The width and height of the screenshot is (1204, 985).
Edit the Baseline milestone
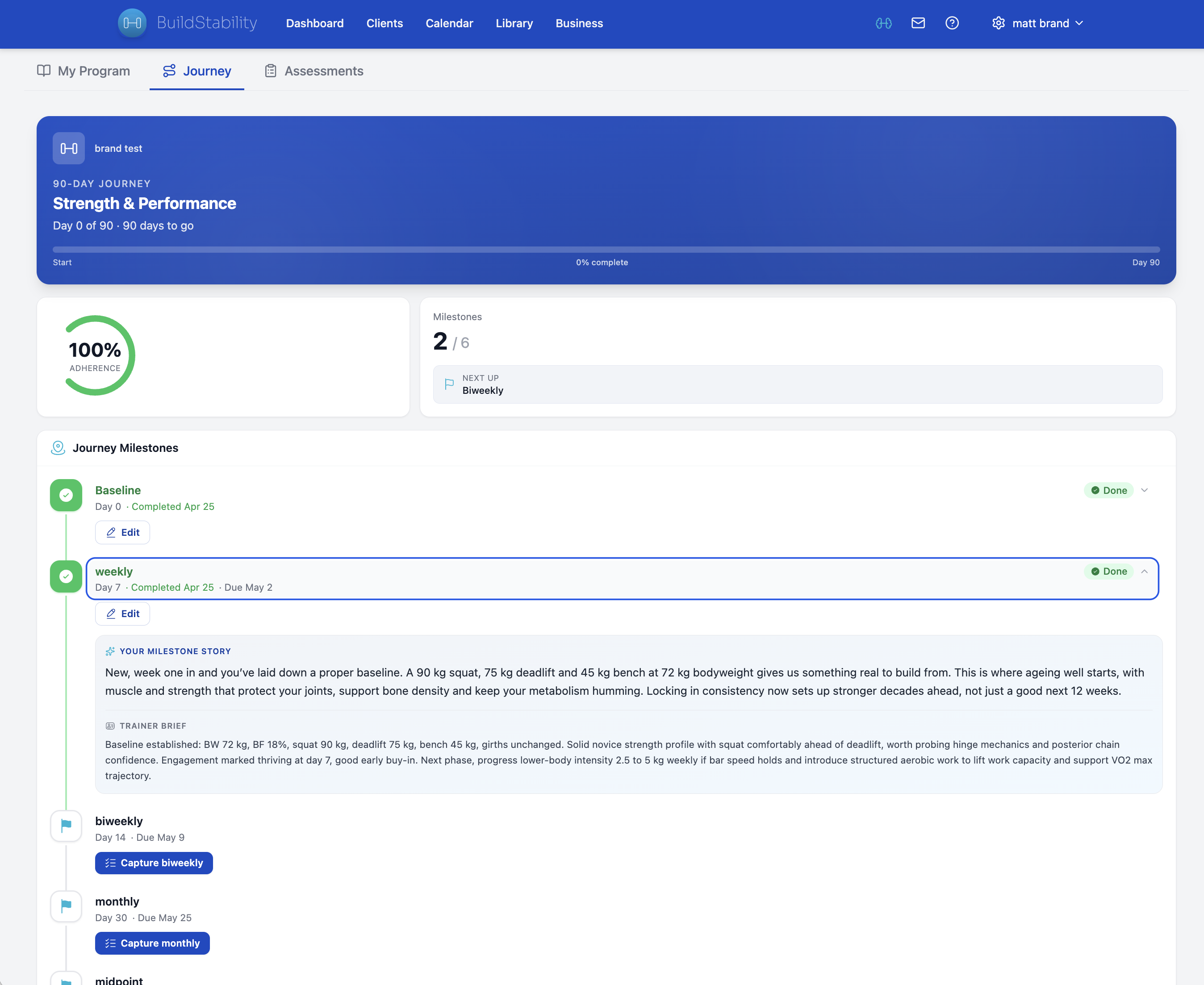(x=122, y=532)
